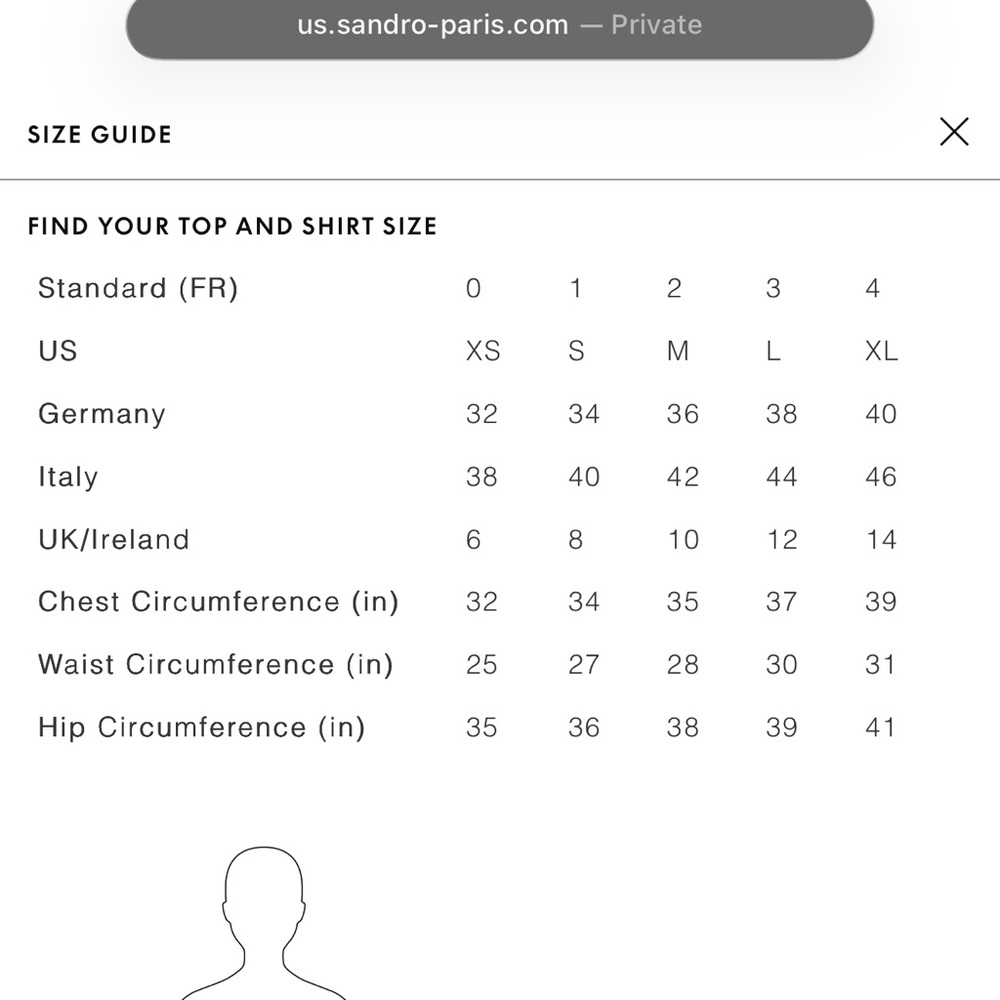Select Germany size 36 cell
This screenshot has height=1000, width=1000.
coord(682,414)
